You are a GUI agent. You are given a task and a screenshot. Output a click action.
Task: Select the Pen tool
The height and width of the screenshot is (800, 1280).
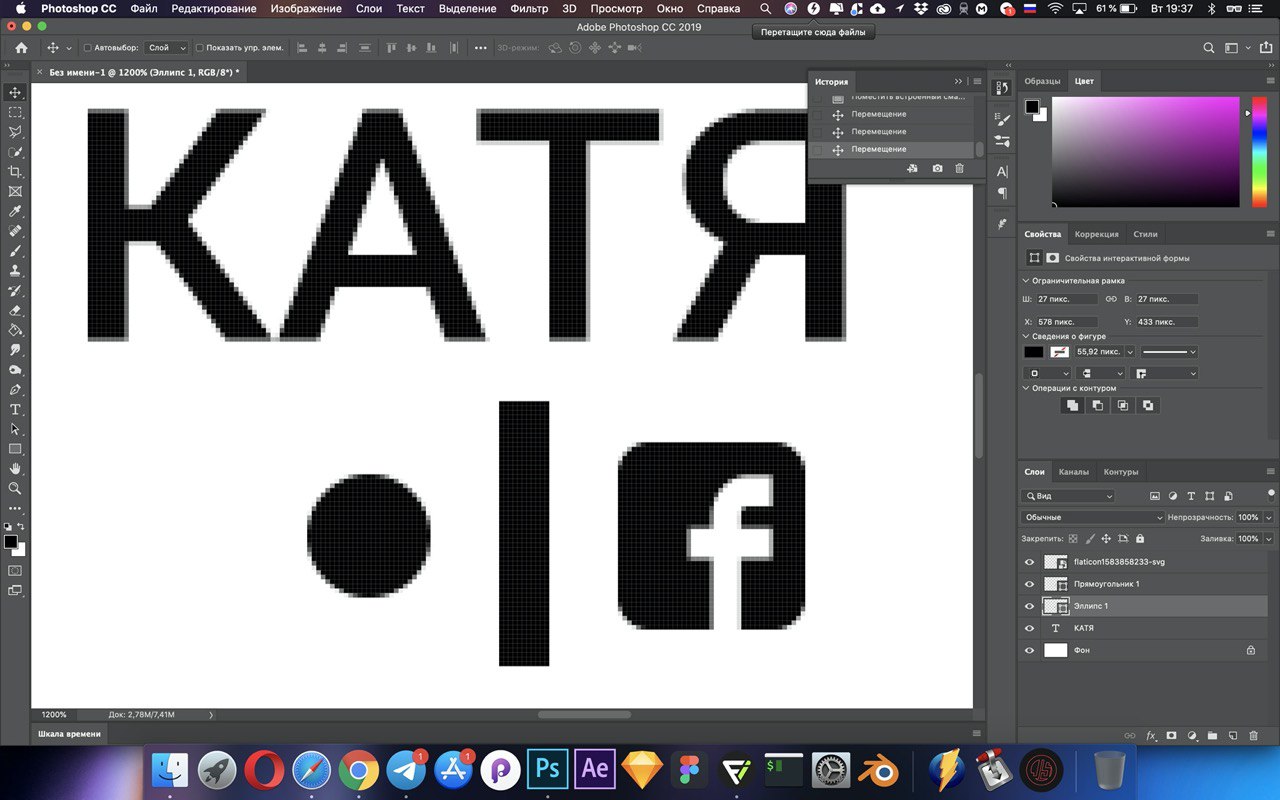coord(15,390)
